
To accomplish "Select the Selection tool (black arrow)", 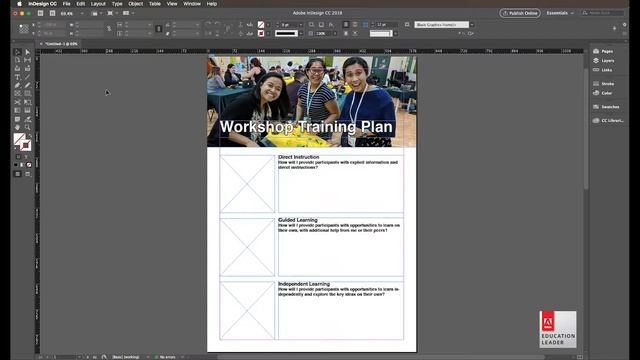I will pos(18,52).
